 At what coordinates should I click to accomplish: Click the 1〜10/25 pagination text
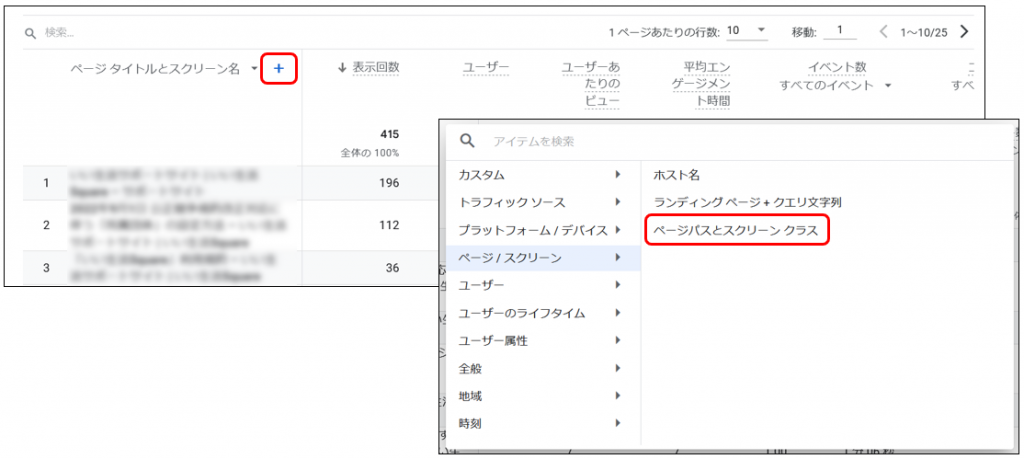coord(923,32)
